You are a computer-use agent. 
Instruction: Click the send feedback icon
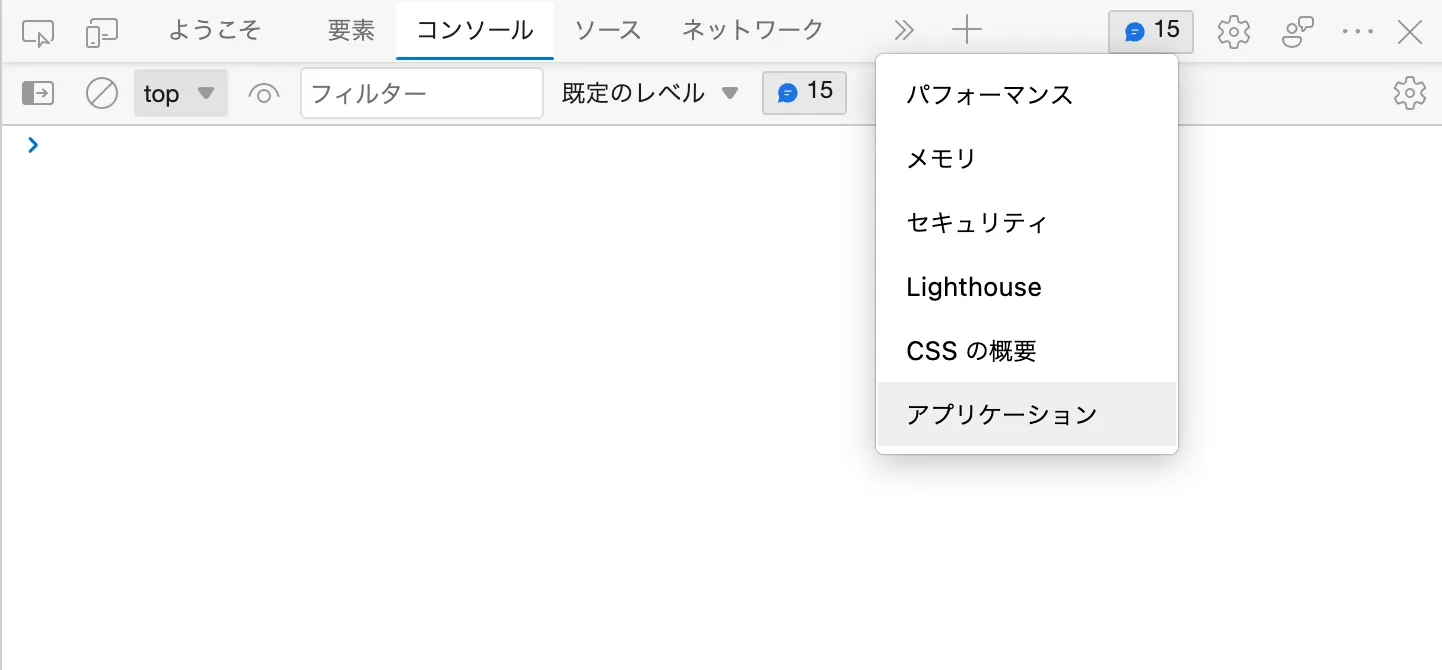pos(1298,32)
